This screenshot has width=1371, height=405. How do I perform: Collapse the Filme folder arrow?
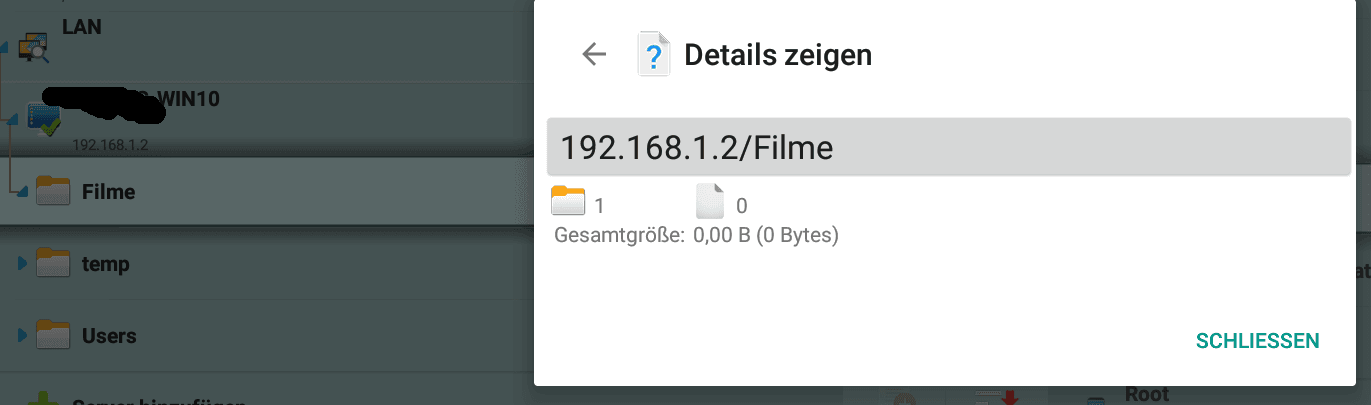(23, 192)
